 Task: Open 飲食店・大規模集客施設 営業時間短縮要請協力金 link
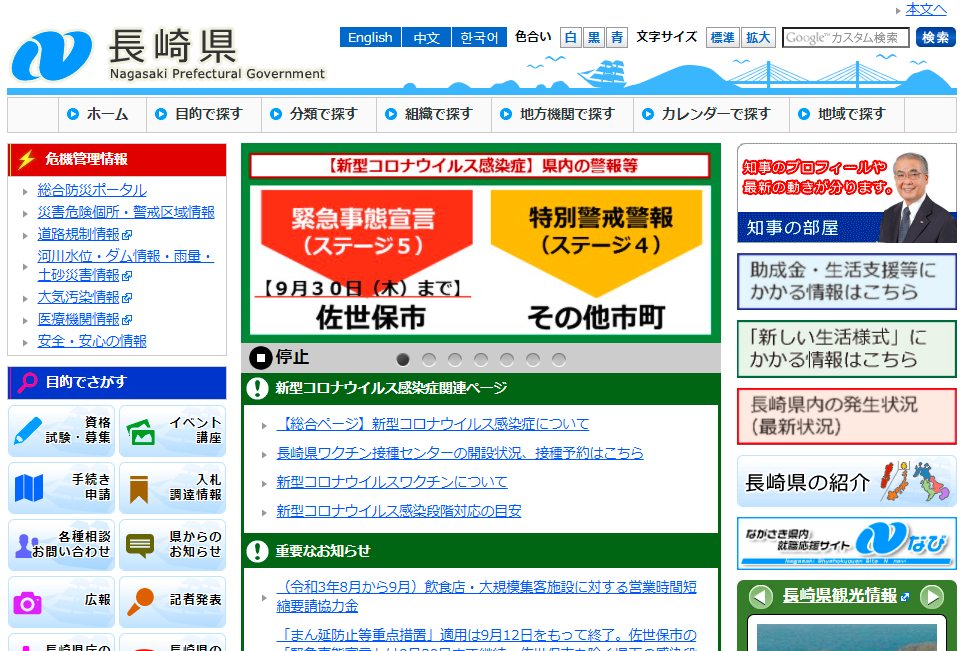(487, 596)
